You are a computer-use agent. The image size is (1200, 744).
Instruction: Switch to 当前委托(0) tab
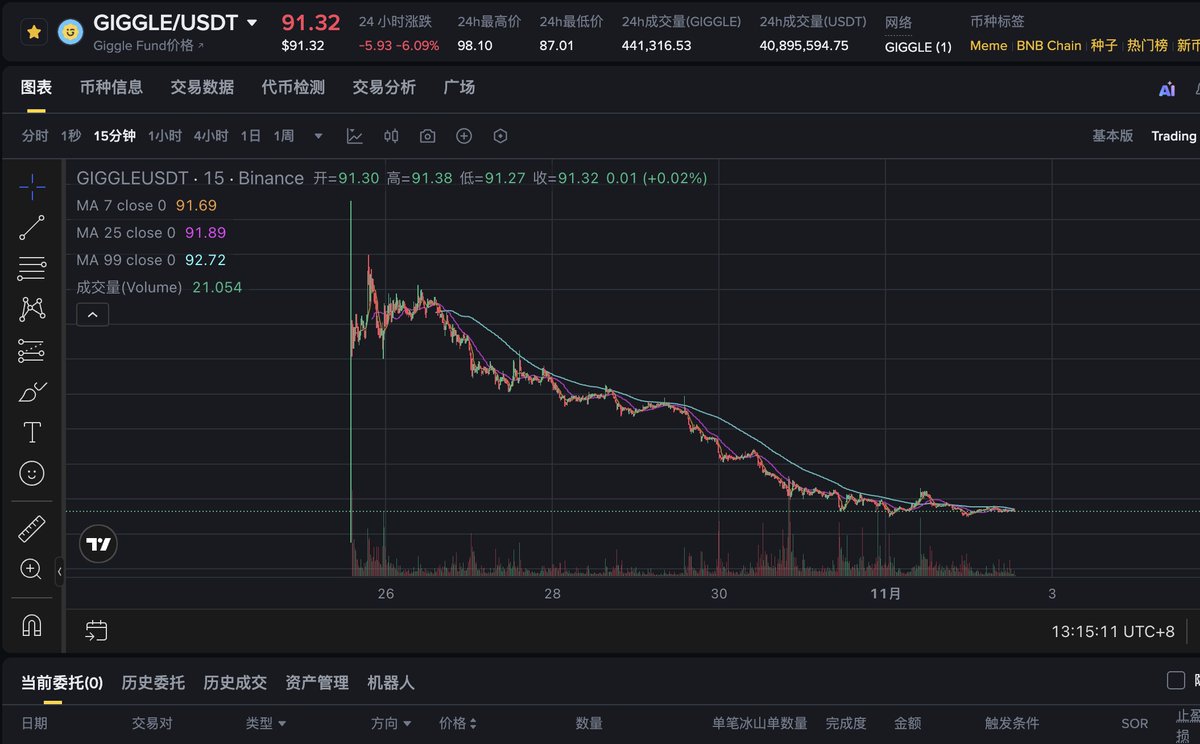[x=62, y=683]
